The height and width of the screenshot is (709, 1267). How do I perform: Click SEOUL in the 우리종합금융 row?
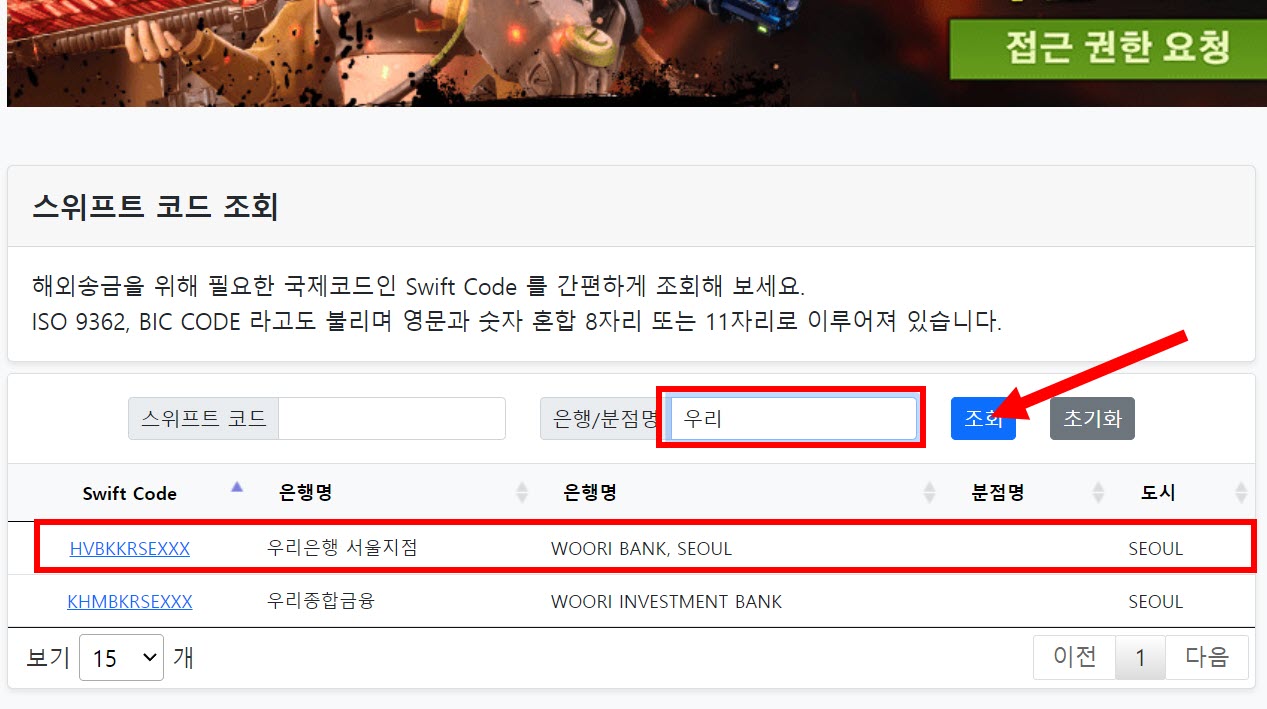(x=1155, y=602)
